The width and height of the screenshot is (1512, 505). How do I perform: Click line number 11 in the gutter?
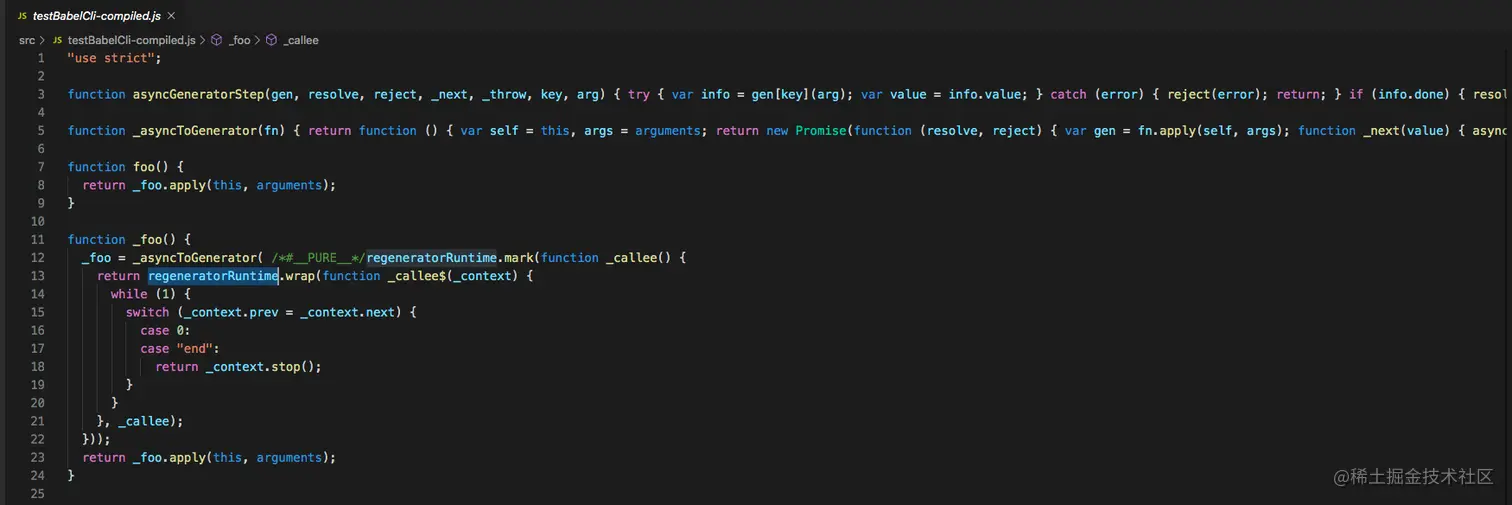(x=38, y=239)
